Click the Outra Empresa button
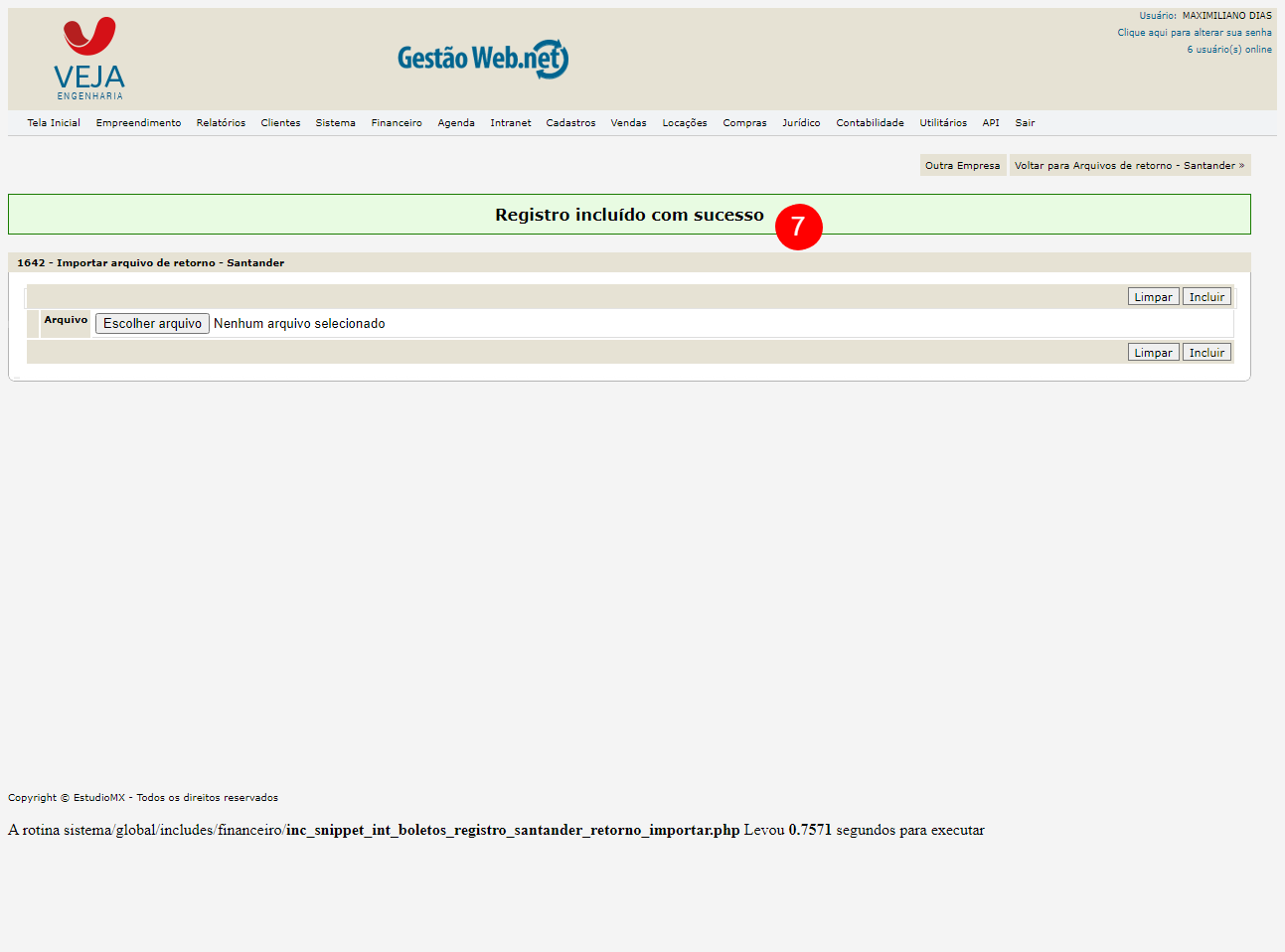Image resolution: width=1285 pixels, height=952 pixels. (962, 166)
